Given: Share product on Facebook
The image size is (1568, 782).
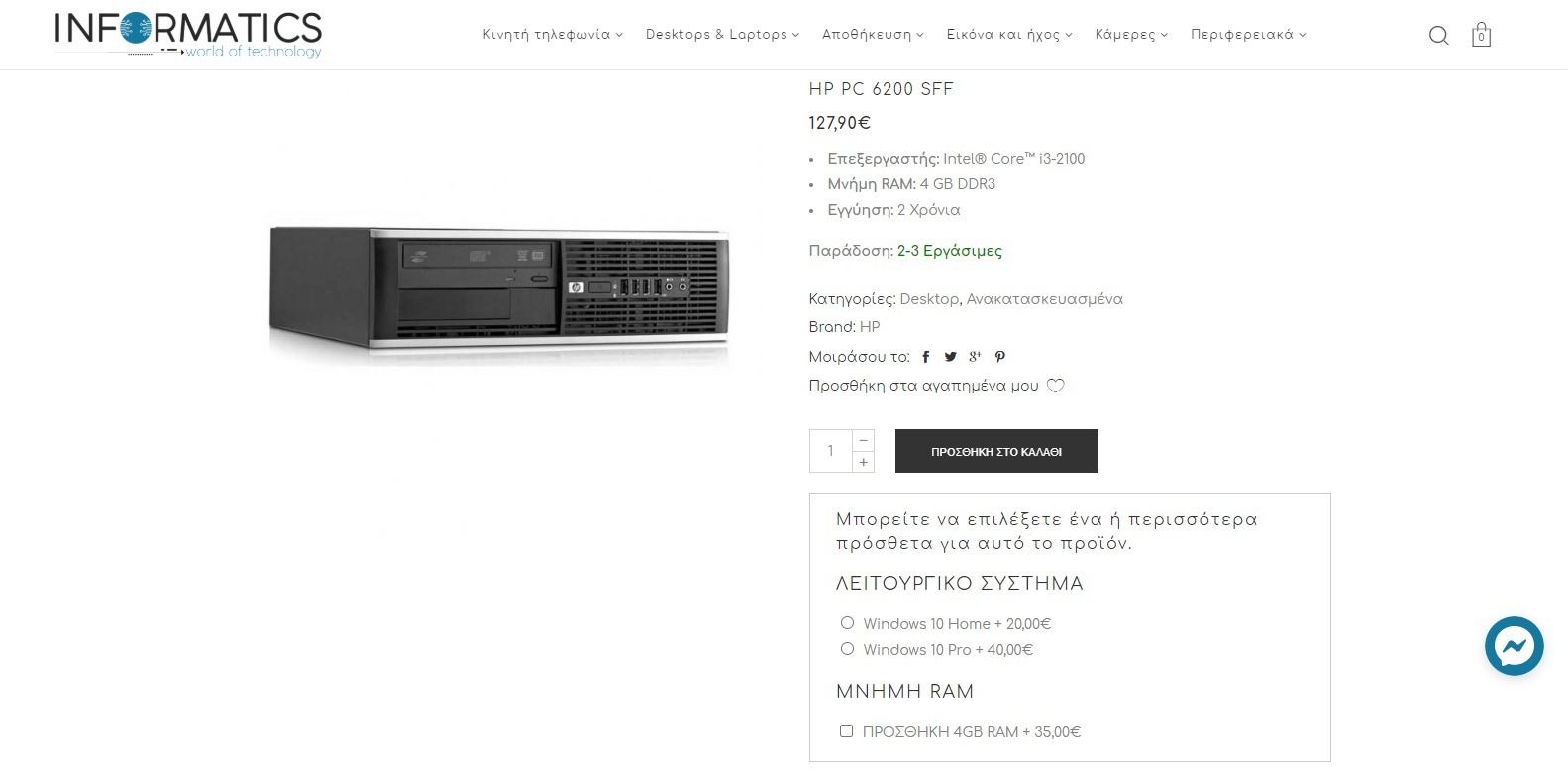Looking at the screenshot, I should [x=925, y=357].
